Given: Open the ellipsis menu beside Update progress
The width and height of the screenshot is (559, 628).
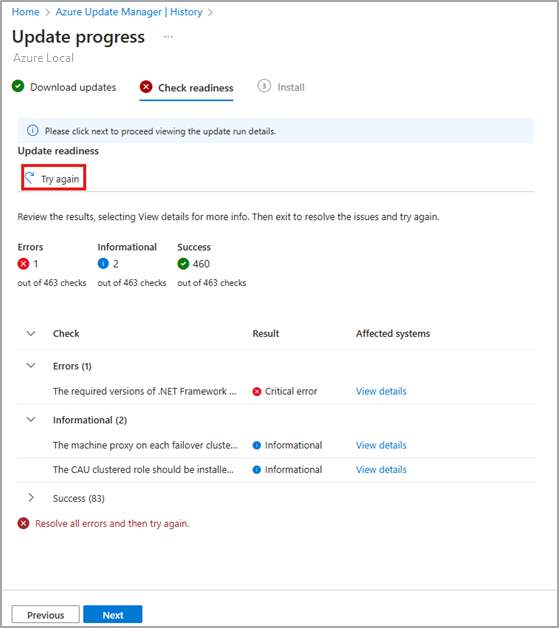Looking at the screenshot, I should (x=168, y=37).
